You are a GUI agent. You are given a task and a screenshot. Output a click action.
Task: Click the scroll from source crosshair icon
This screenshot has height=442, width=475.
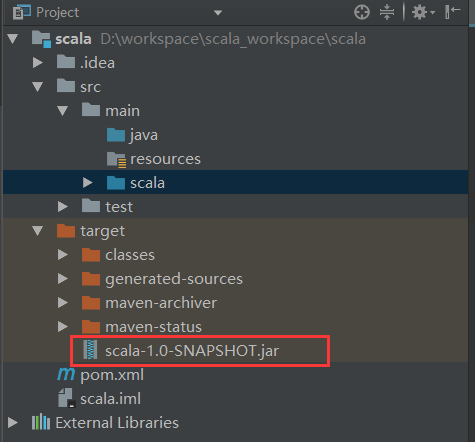coord(362,13)
